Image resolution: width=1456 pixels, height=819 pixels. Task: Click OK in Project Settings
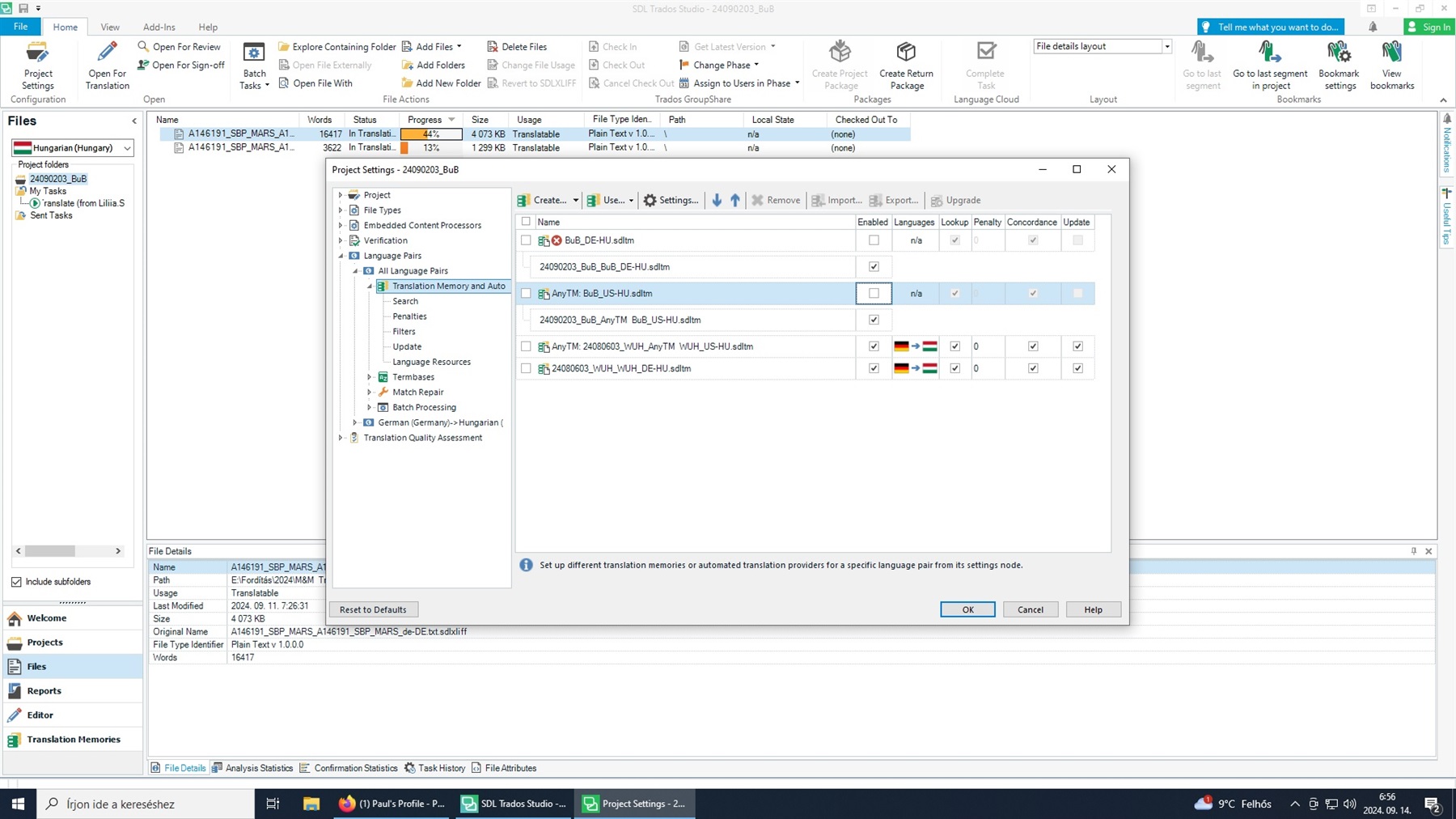click(967, 609)
